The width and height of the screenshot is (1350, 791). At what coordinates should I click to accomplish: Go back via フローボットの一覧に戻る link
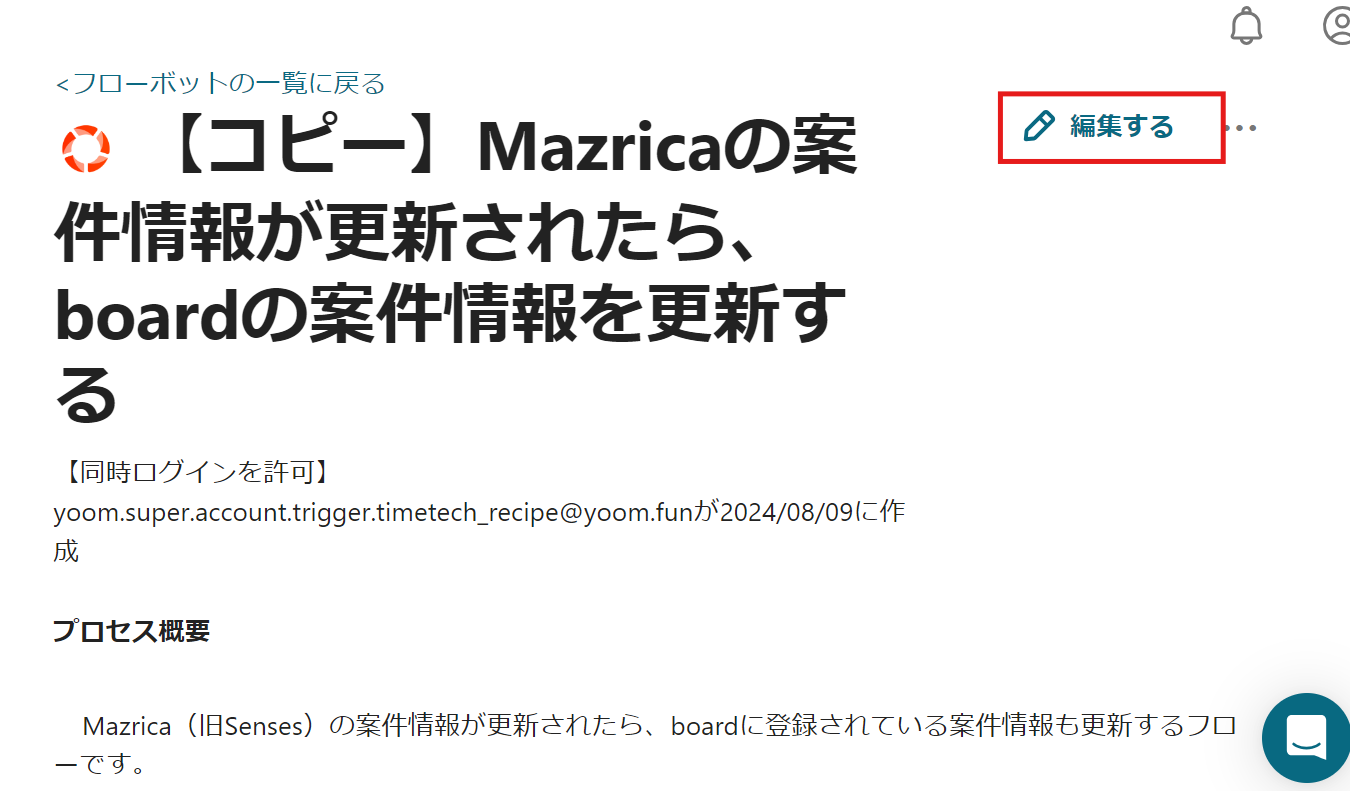pyautogui.click(x=220, y=83)
